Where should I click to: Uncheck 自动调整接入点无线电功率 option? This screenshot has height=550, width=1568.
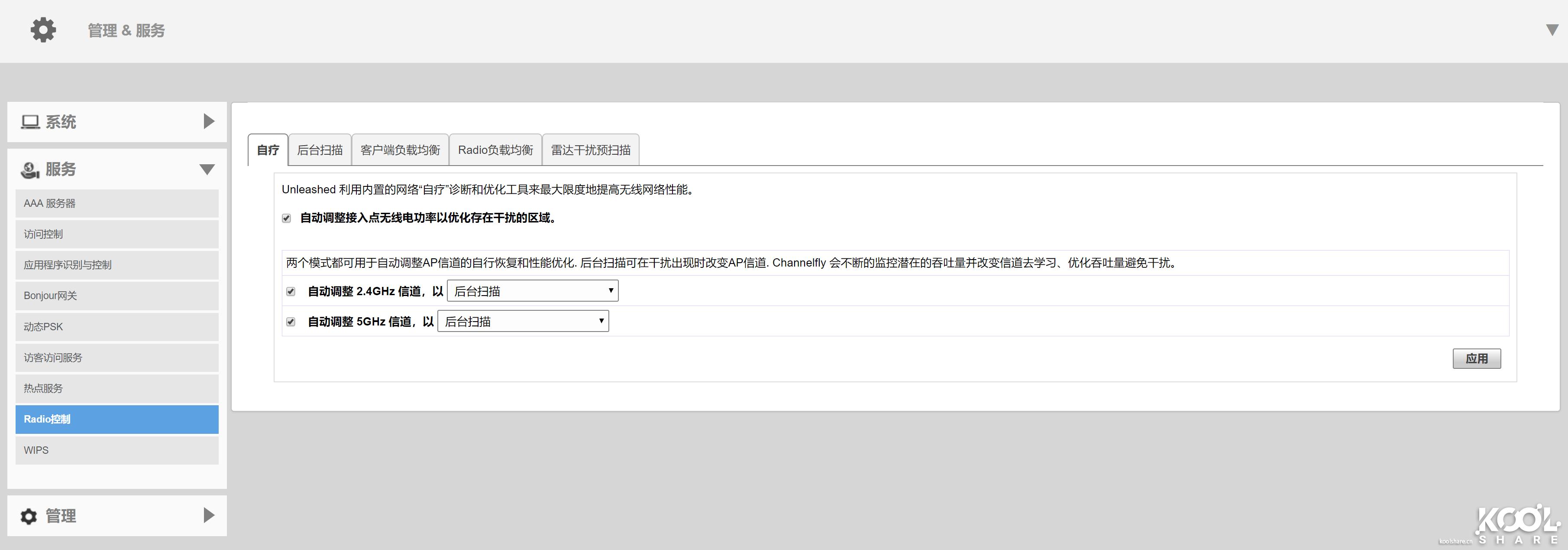tap(287, 218)
